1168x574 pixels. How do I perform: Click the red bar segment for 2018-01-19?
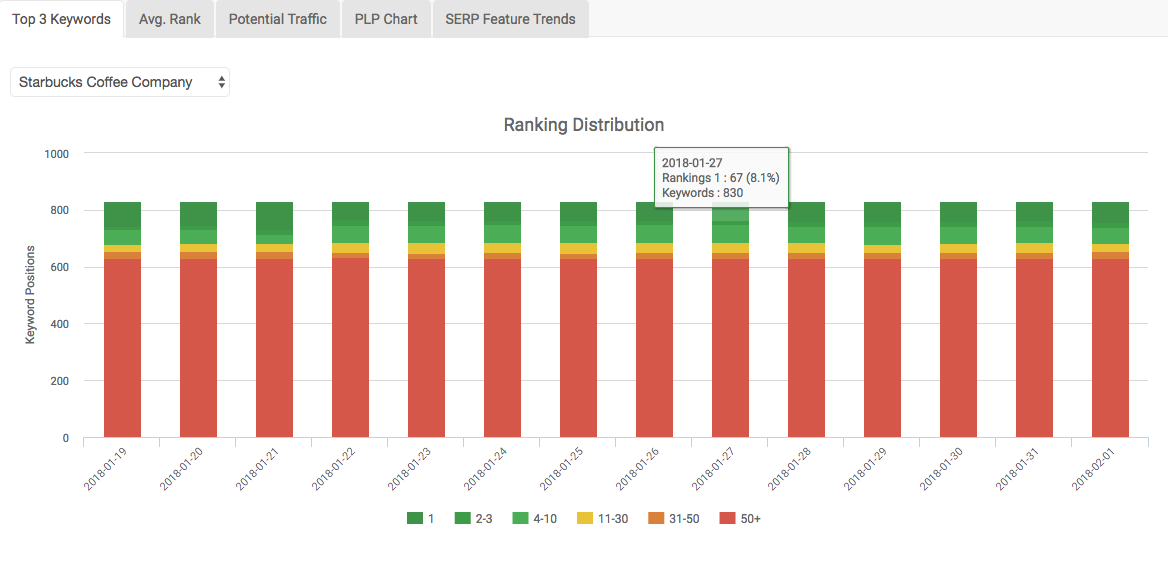[122, 350]
